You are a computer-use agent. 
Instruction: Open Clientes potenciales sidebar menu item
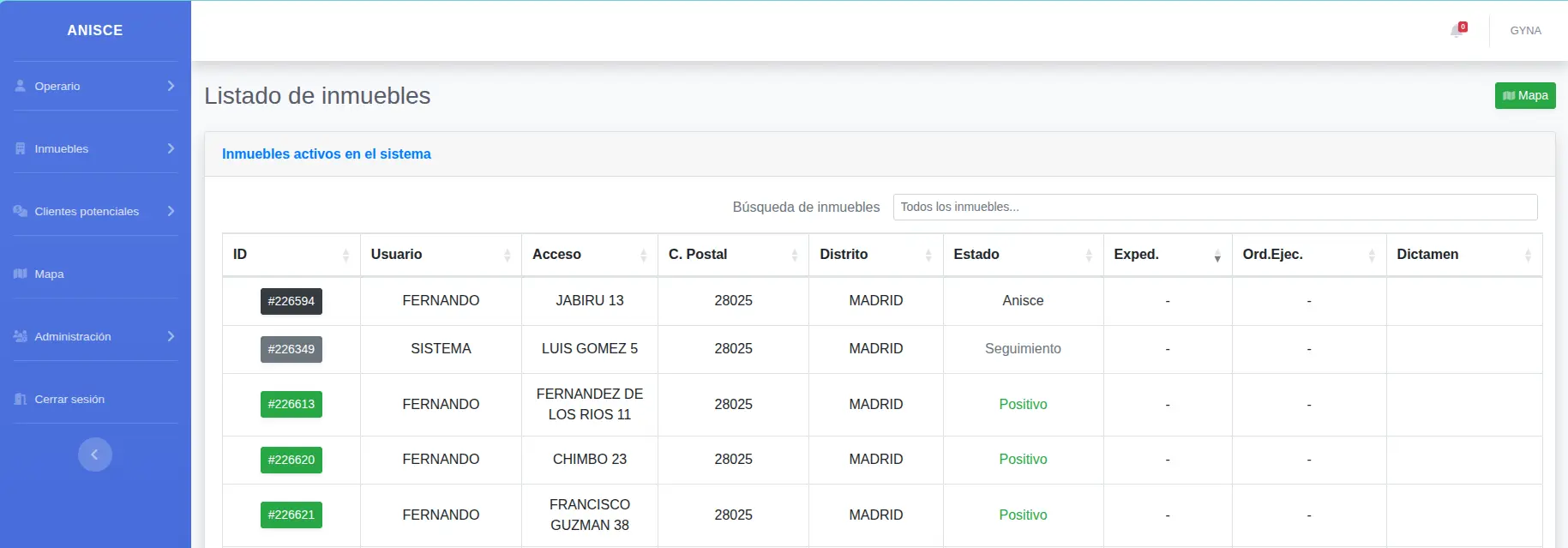[x=95, y=211]
